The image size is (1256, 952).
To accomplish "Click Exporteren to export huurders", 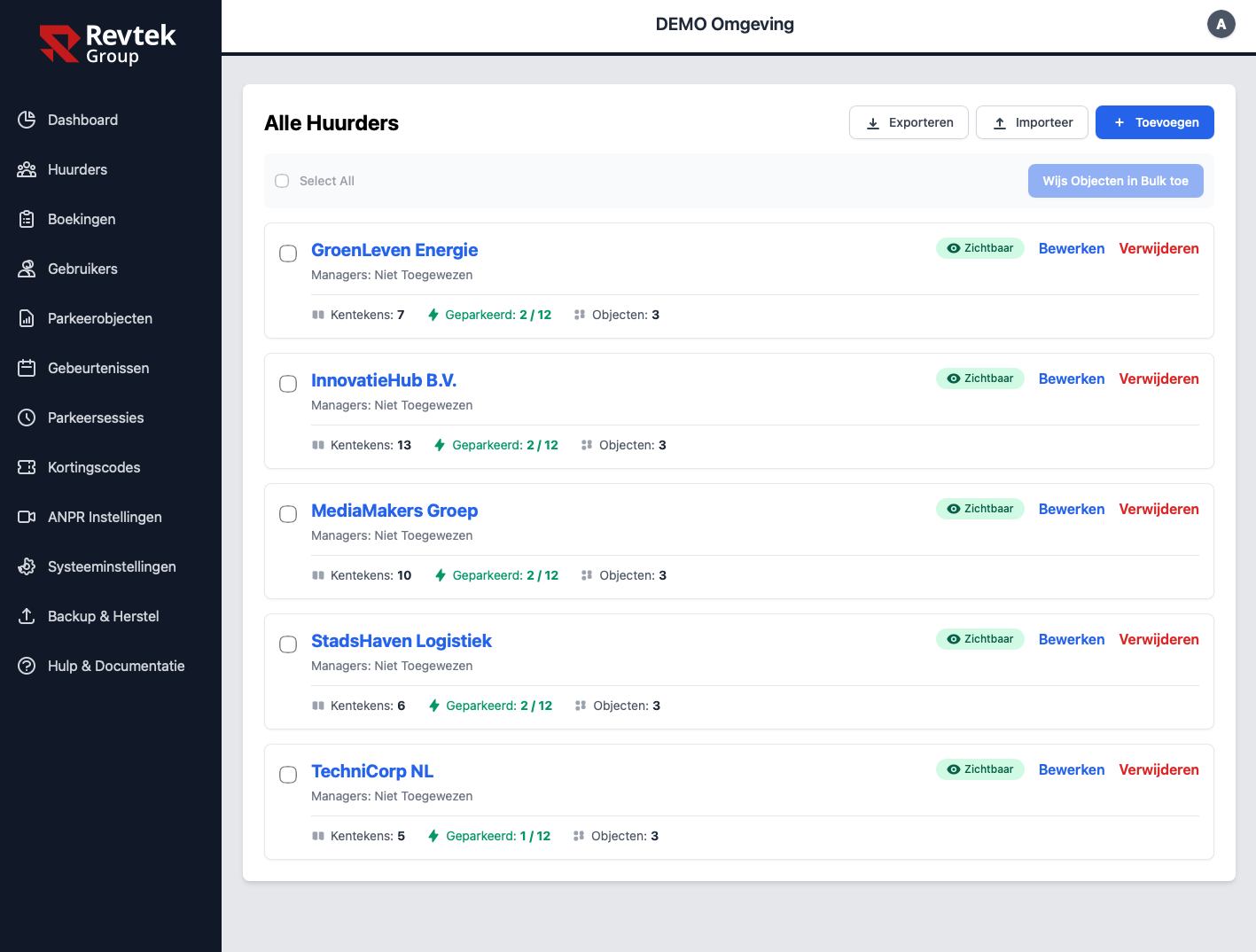I will click(908, 122).
